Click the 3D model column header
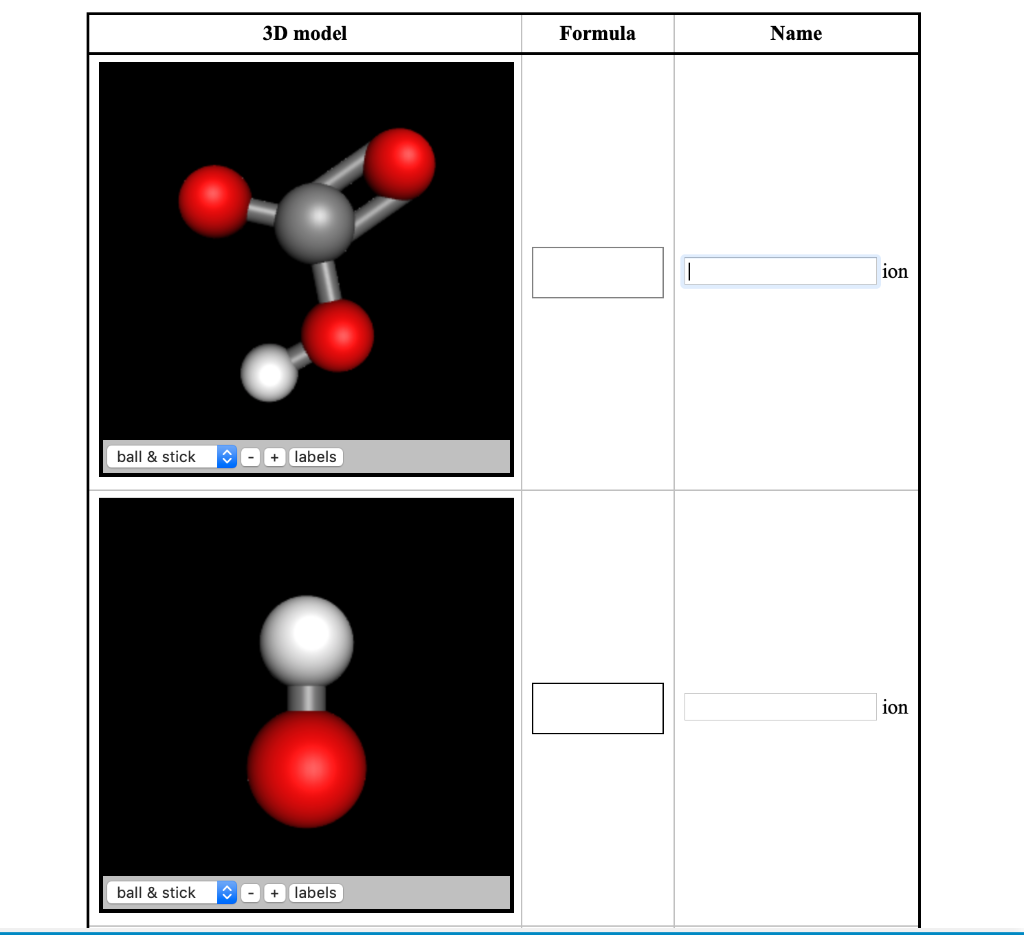This screenshot has width=1024, height=935. (x=304, y=33)
